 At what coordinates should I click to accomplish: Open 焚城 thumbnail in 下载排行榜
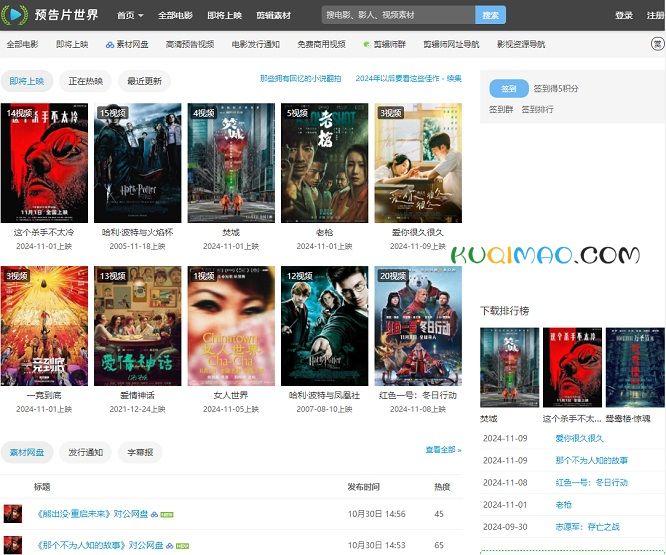[509, 367]
